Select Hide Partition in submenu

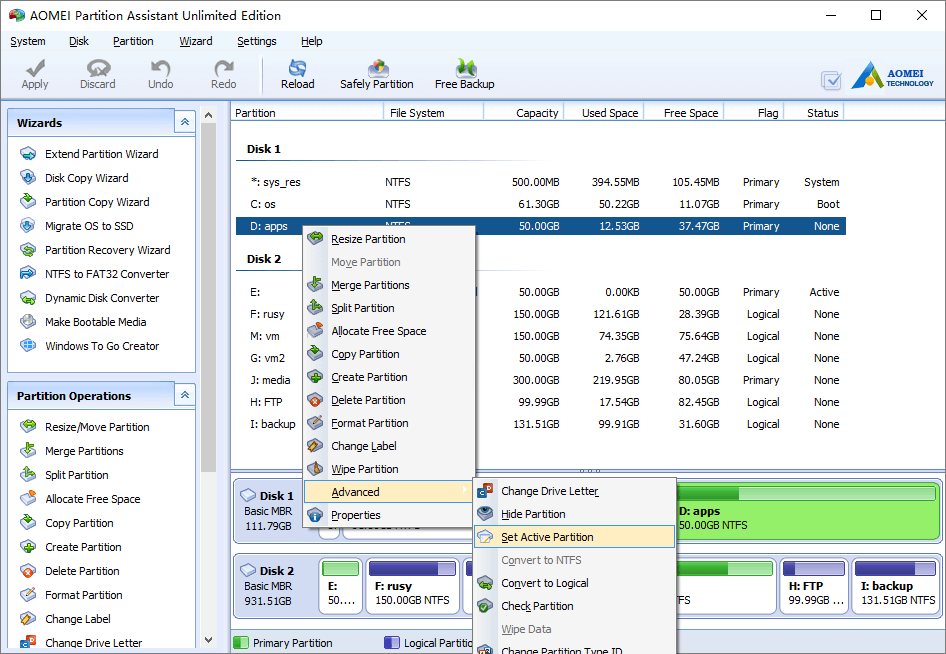point(574,514)
